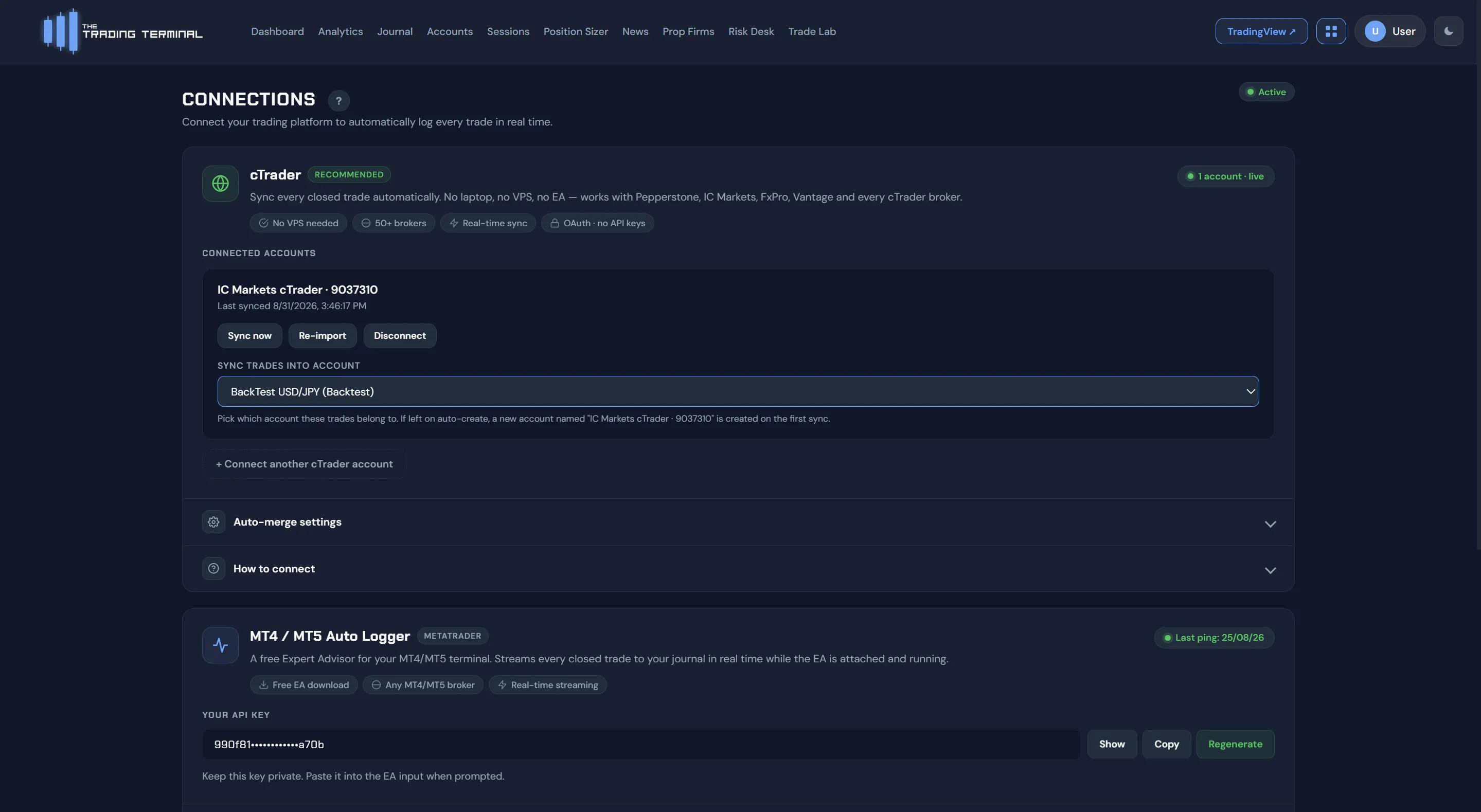Click the 1 account live badge
1481x812 pixels.
coord(1225,176)
